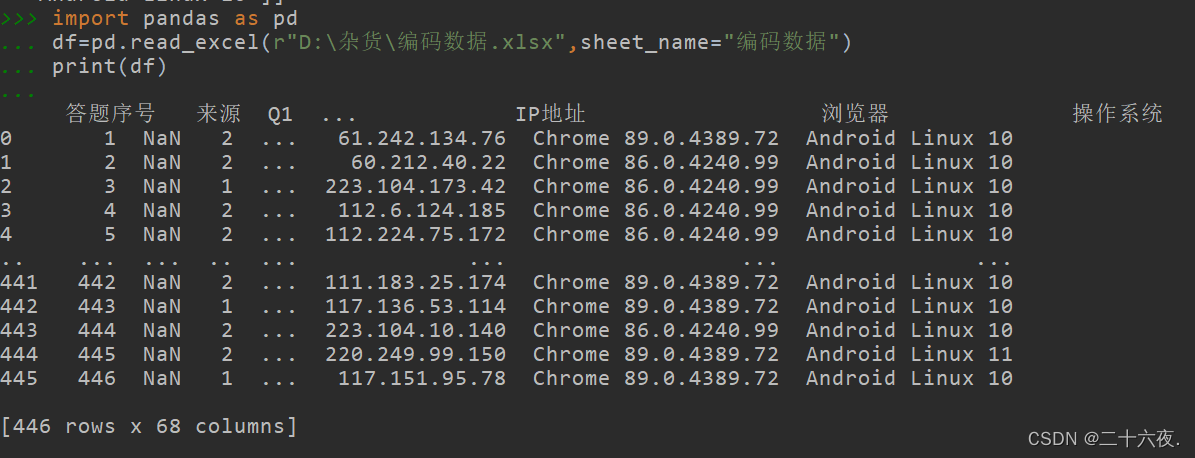Click the "[446 rows x 68 columns]" summary

pos(149,427)
